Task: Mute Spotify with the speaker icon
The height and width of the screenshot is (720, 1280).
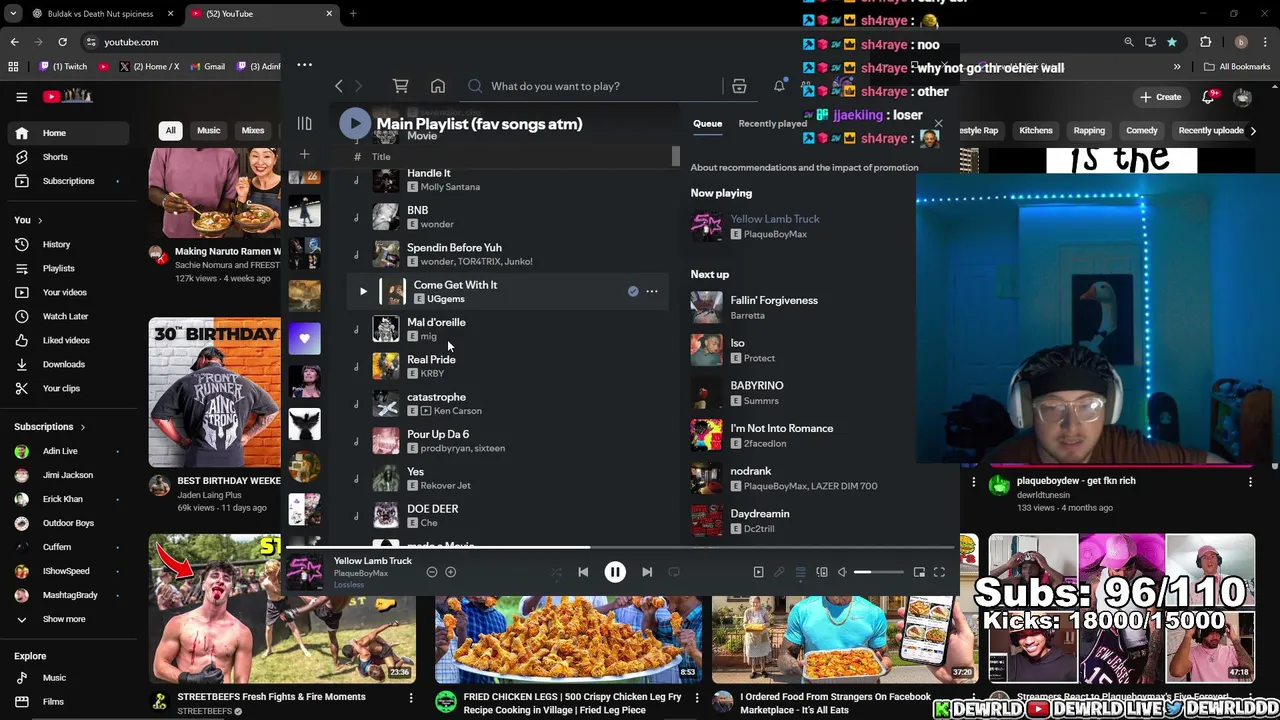Action: tap(842, 572)
